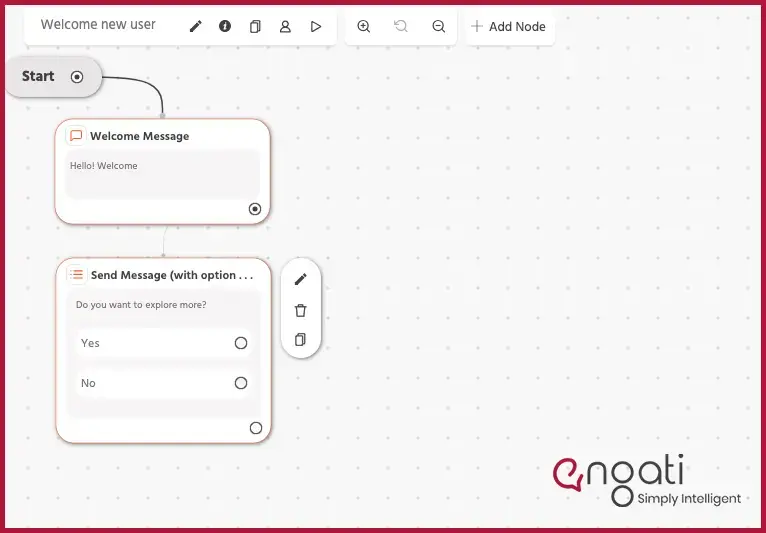Screen dimensions: 766x533
Task: Select the No option row
Action: coord(163,383)
